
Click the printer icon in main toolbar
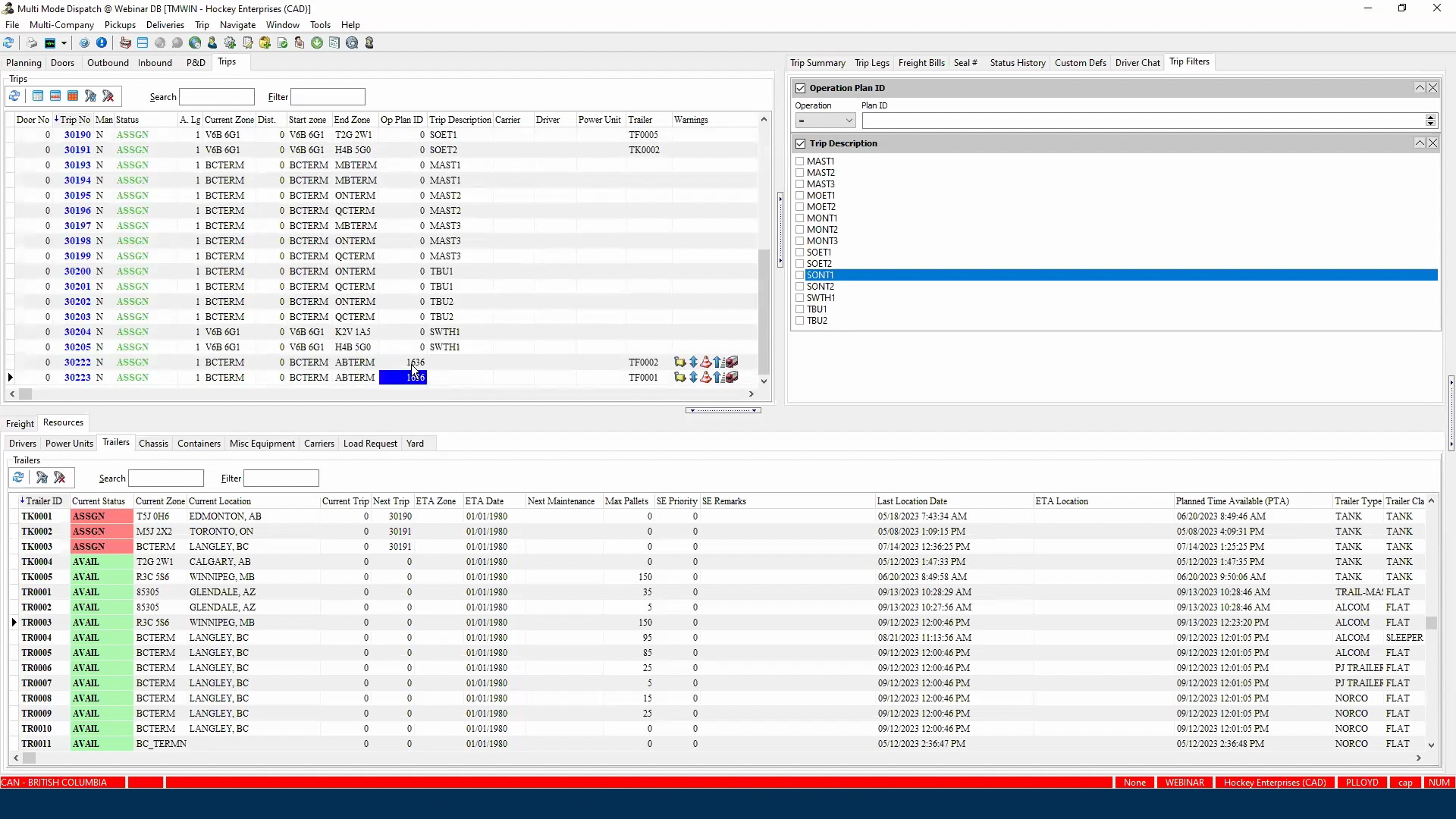[x=32, y=43]
